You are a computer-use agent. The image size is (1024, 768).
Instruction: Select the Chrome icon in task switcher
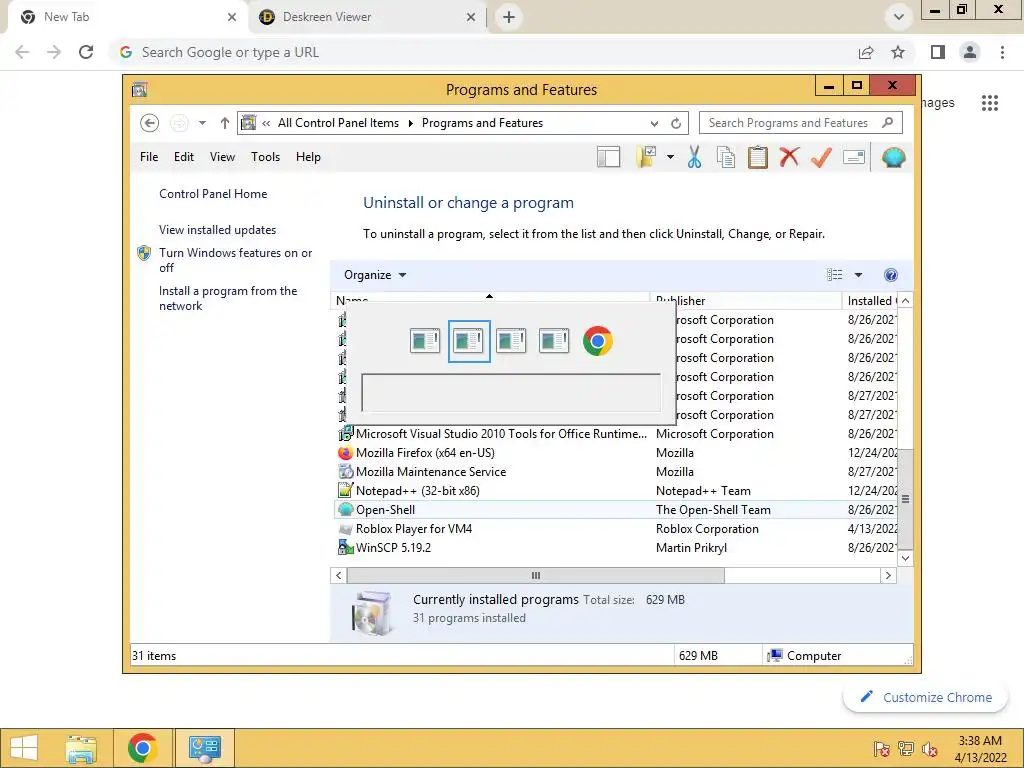click(598, 341)
